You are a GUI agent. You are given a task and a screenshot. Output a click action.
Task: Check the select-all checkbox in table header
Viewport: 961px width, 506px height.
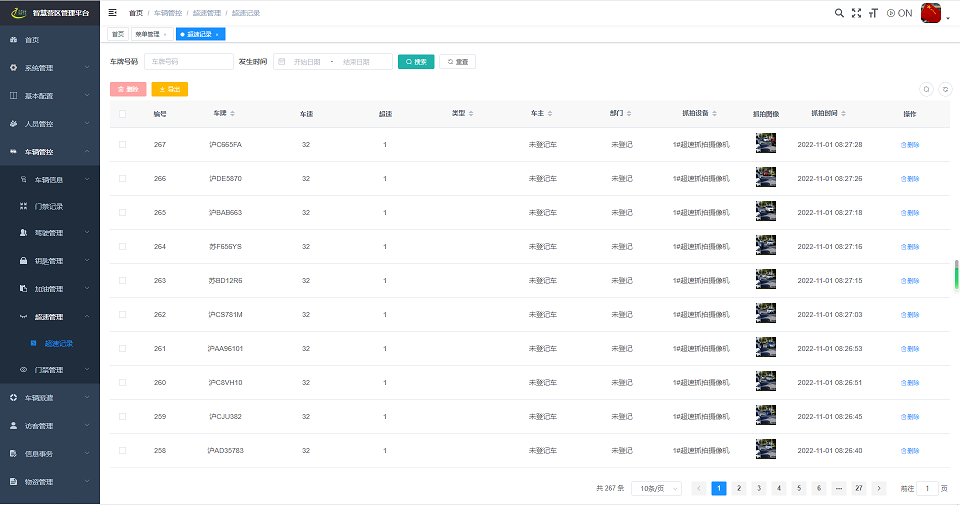coord(122,114)
